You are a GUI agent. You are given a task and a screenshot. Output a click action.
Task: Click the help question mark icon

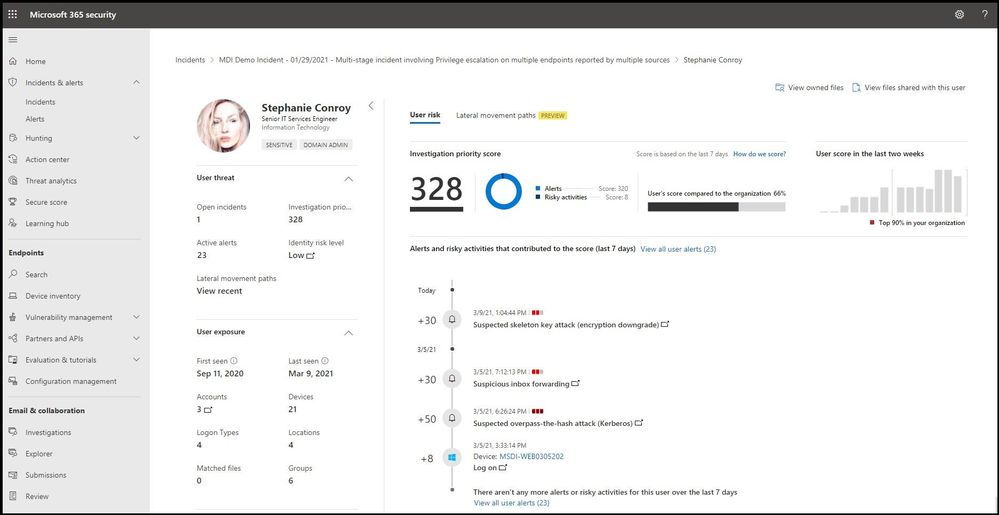click(984, 14)
